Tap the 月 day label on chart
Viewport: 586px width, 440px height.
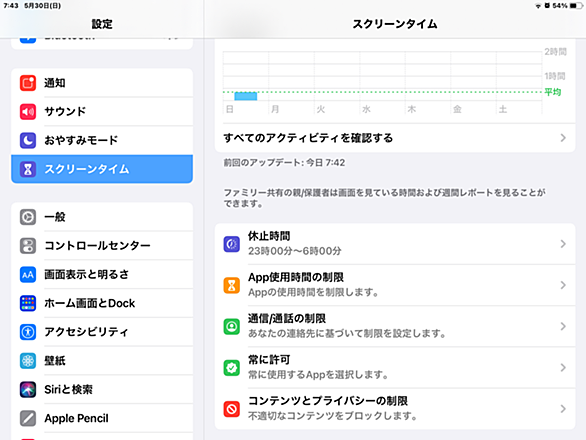click(x=275, y=109)
